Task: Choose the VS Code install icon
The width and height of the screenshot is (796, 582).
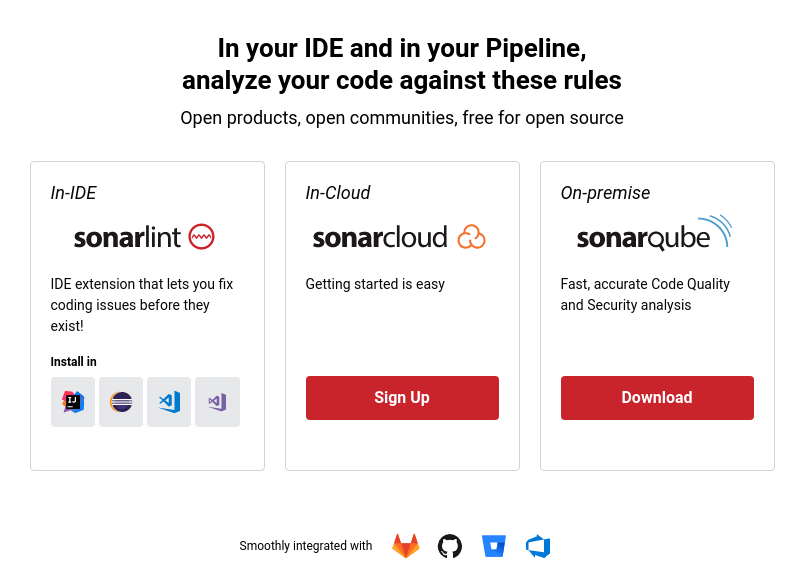Action: click(x=169, y=402)
